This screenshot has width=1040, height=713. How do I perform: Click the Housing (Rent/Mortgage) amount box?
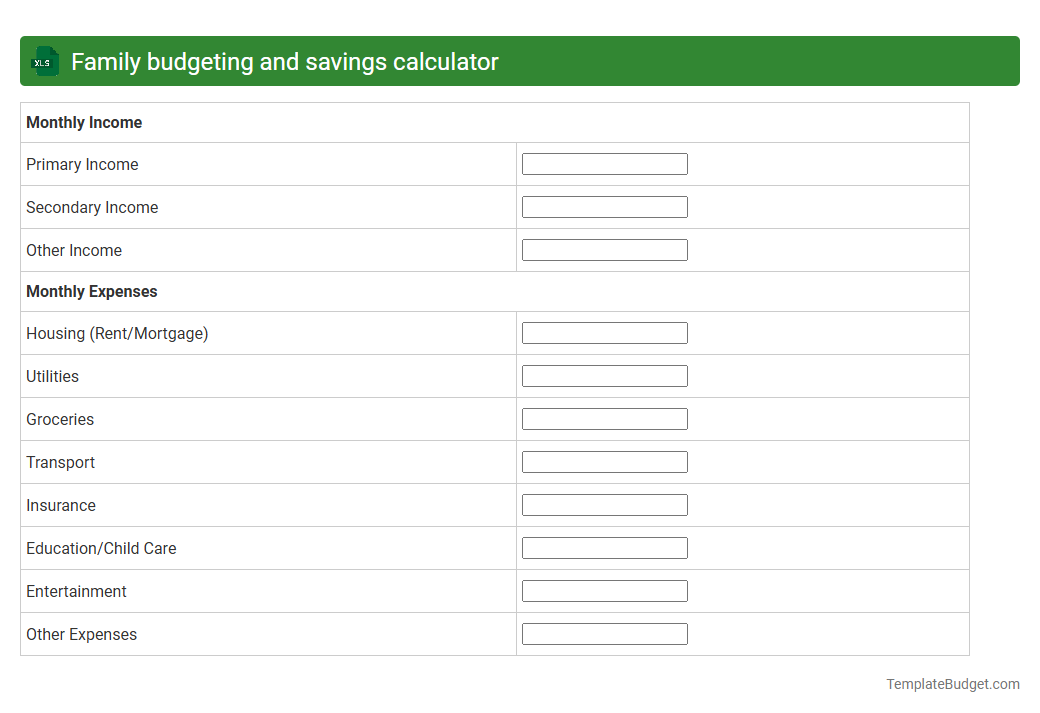[x=604, y=332]
